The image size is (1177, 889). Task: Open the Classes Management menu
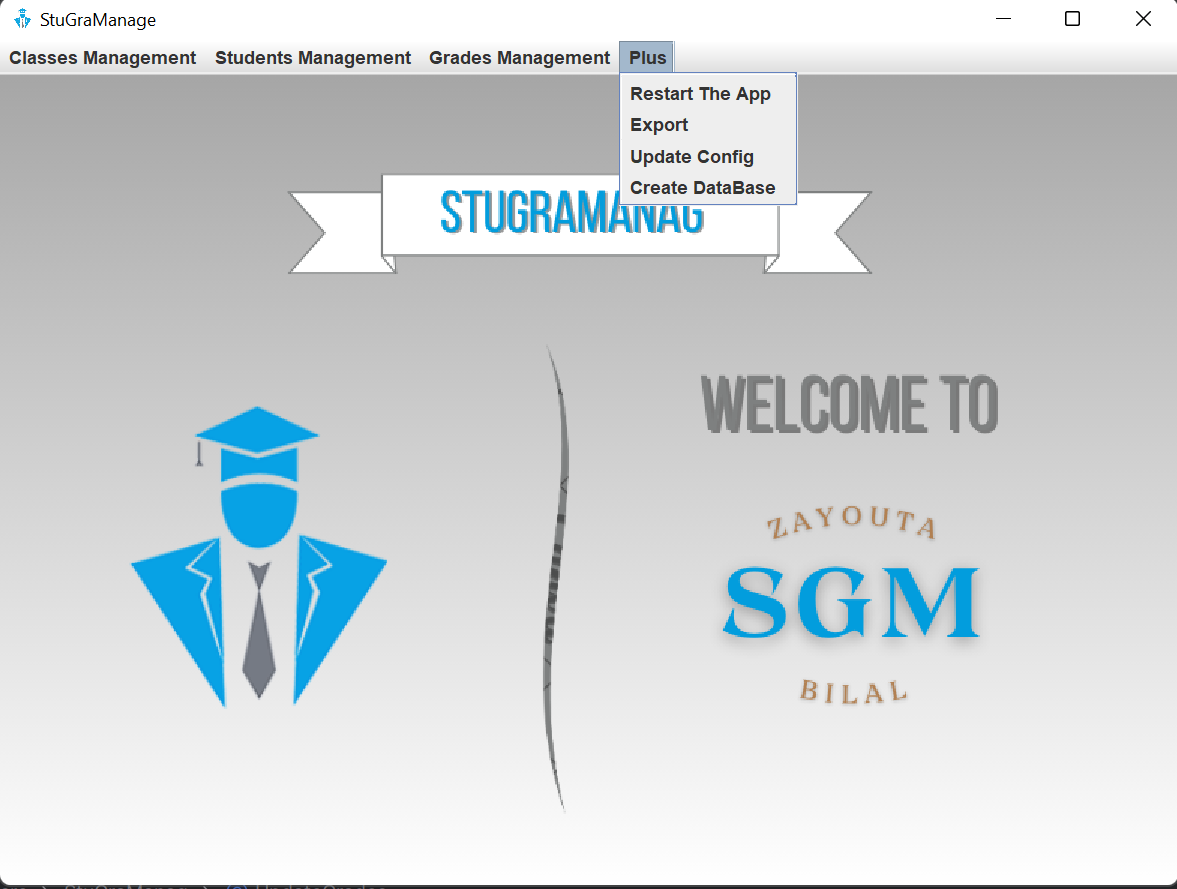103,58
